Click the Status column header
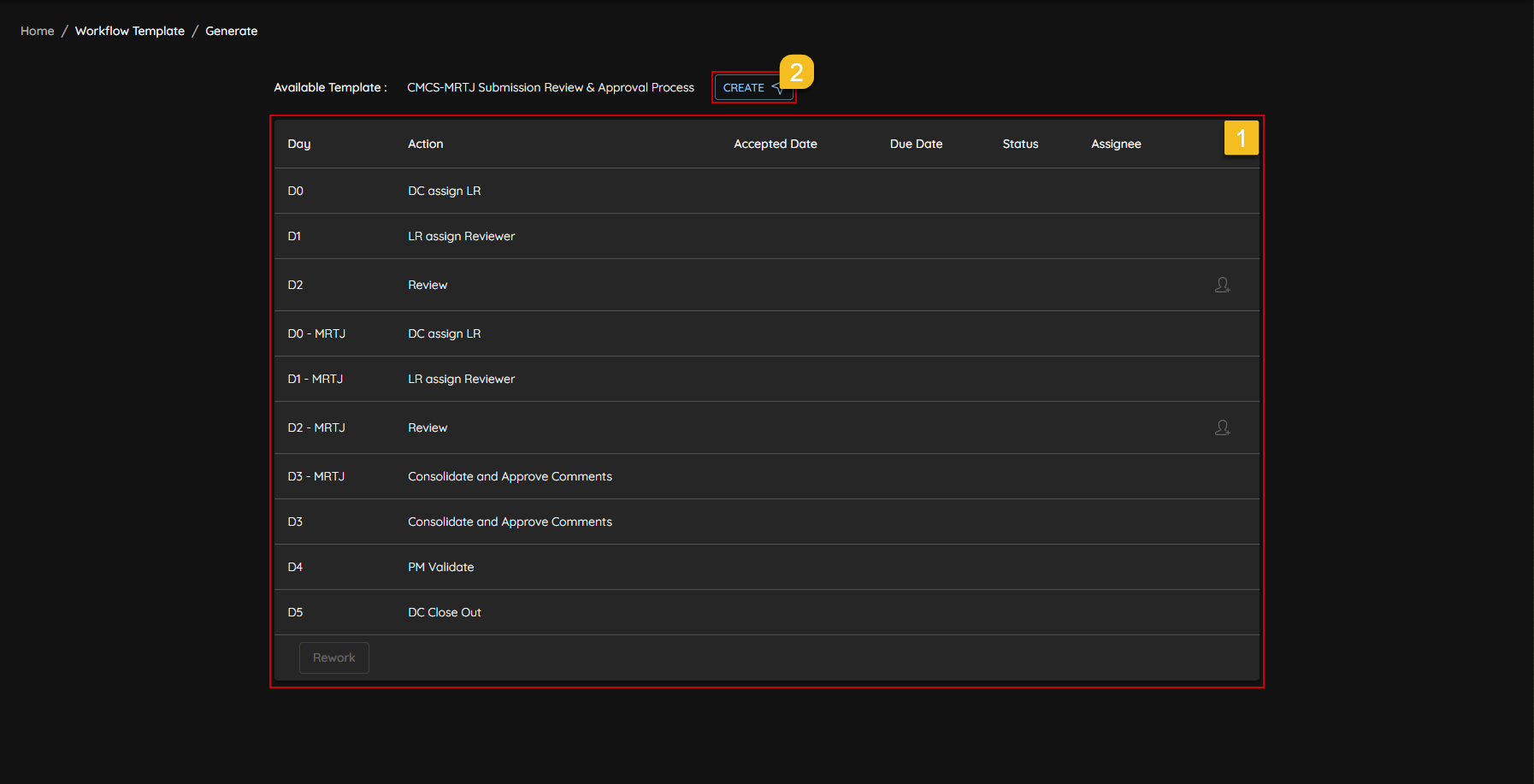The height and width of the screenshot is (784, 1534). pos(1020,144)
